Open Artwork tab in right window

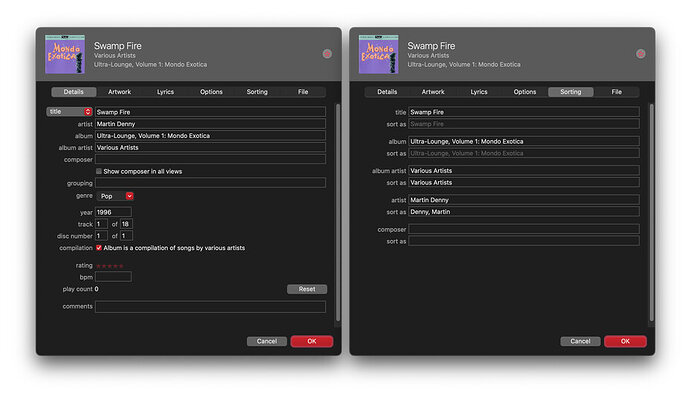[x=433, y=92]
